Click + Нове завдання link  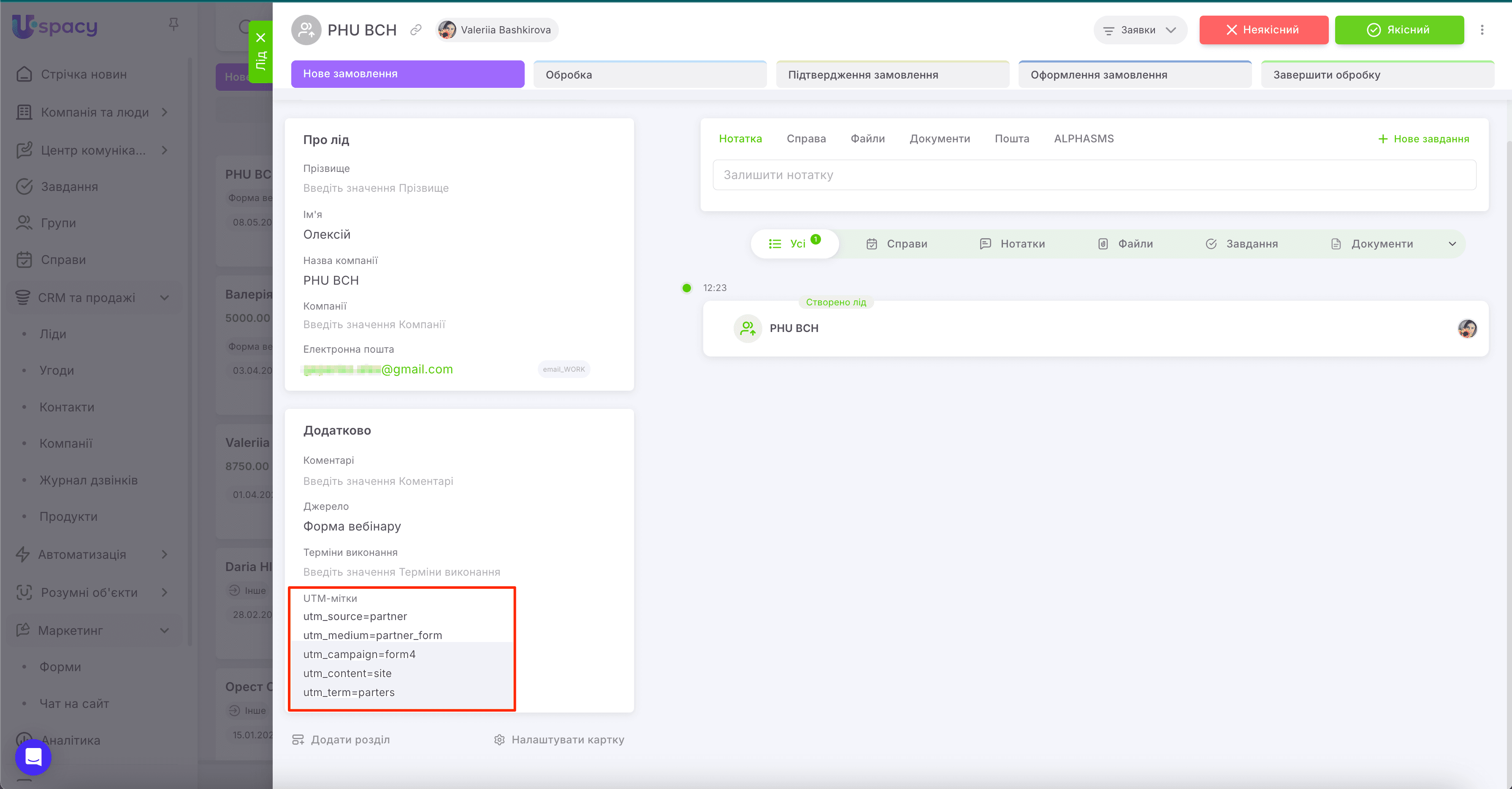click(1423, 139)
